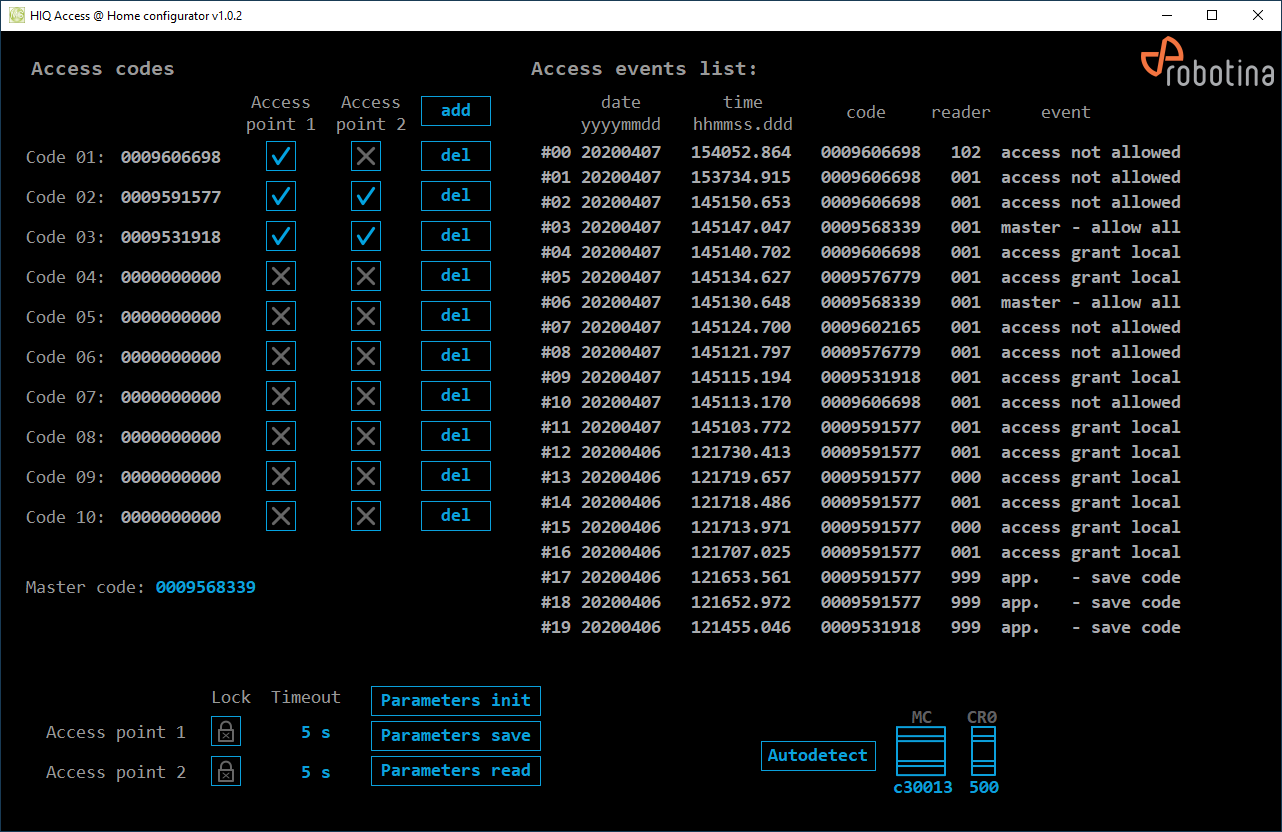Screen dimensions: 1282x832
Task: Enable Access point 1 for Code 04
Action: [x=281, y=277]
